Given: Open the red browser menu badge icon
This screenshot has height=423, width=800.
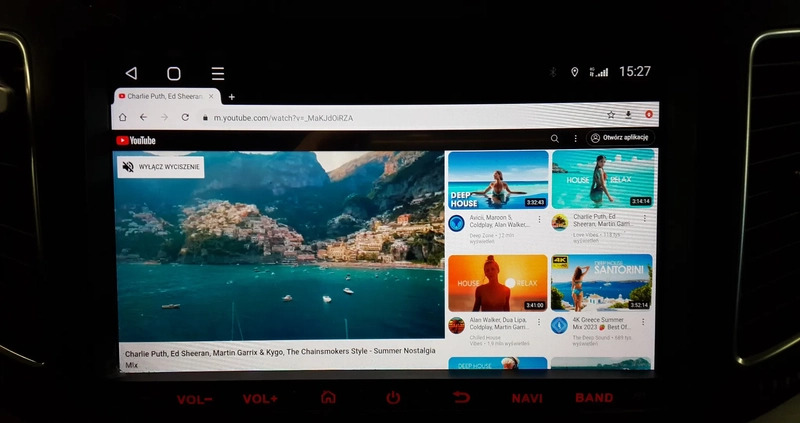Looking at the screenshot, I should coord(649,114).
